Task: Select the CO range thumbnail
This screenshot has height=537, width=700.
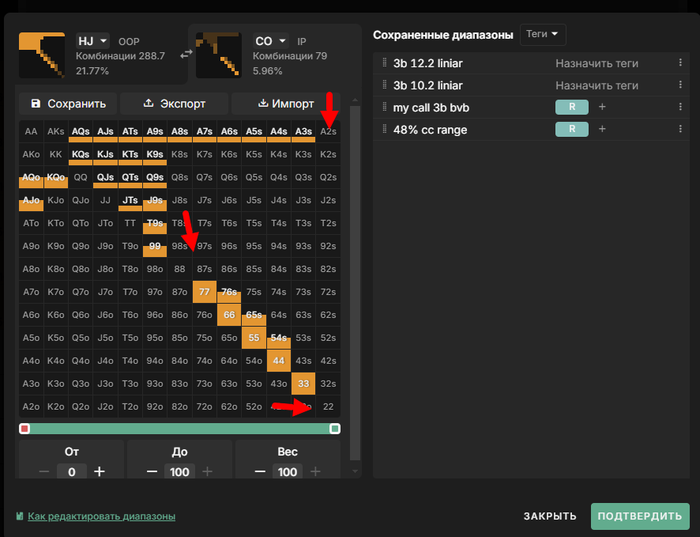Action: 219,55
